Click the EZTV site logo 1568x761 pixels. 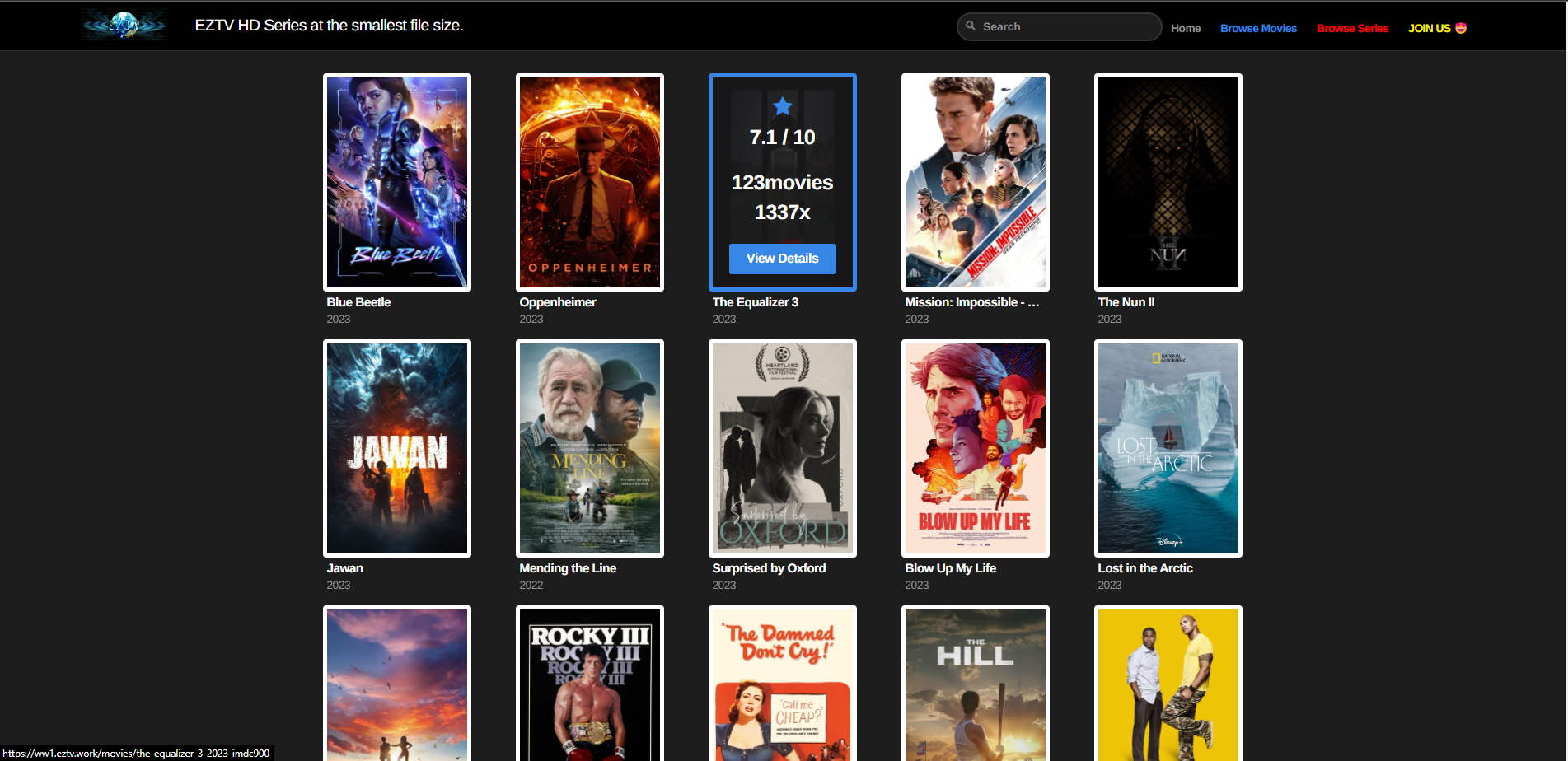point(124,26)
